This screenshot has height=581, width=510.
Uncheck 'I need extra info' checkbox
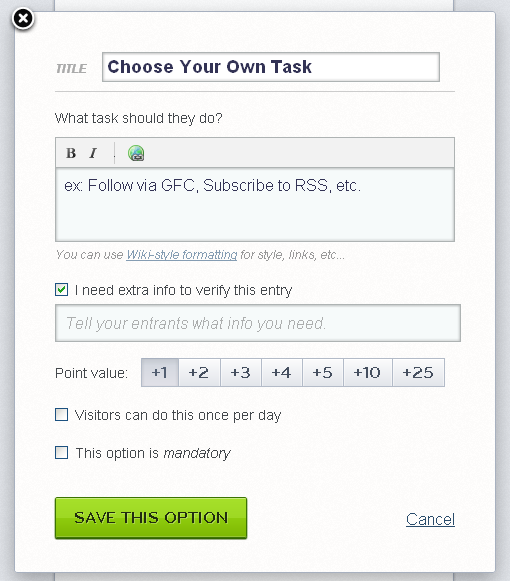pyautogui.click(x=62, y=290)
